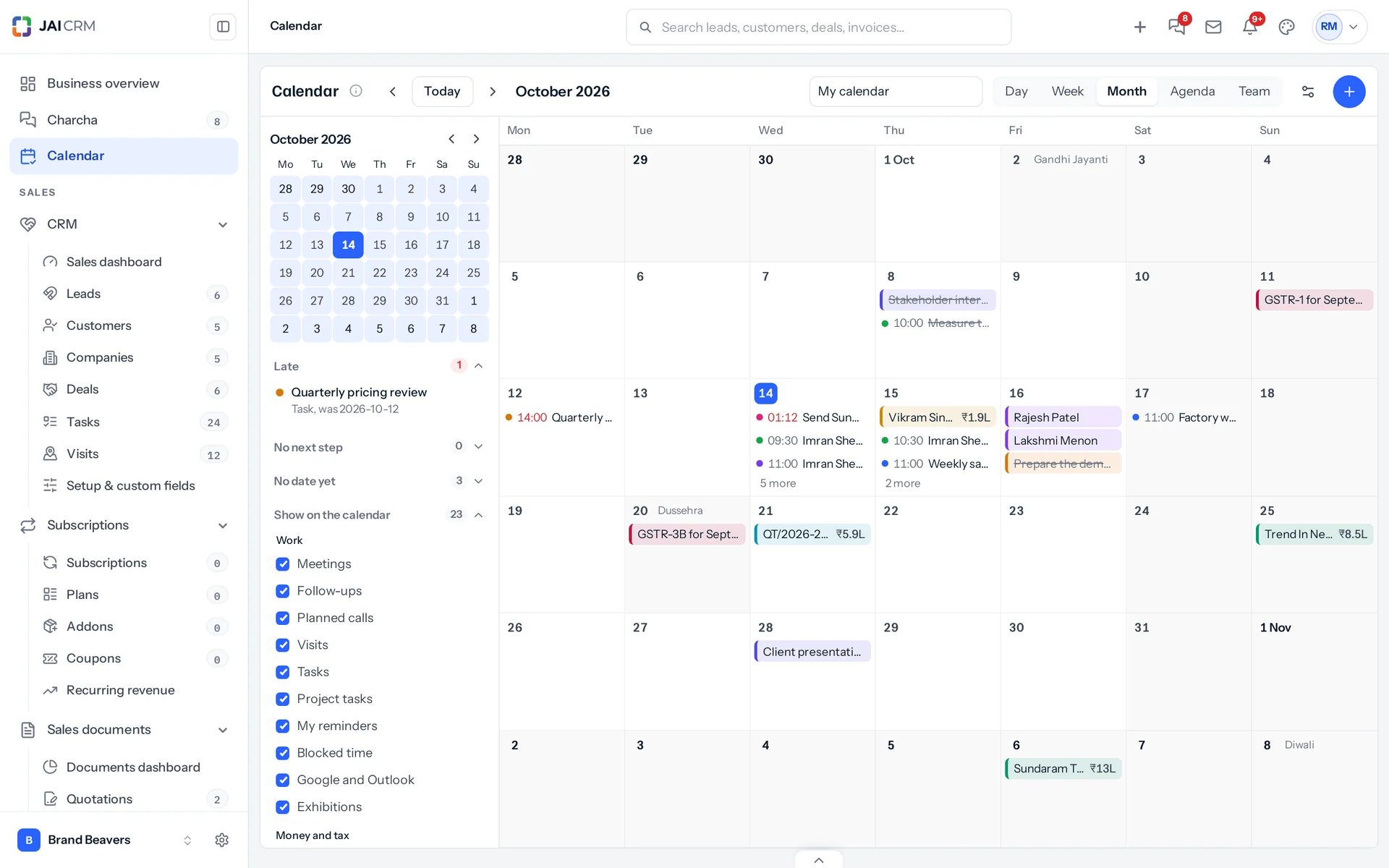Screen dimensions: 1389x868
Task: Open the RM user profile menu
Action: [x=1340, y=27]
